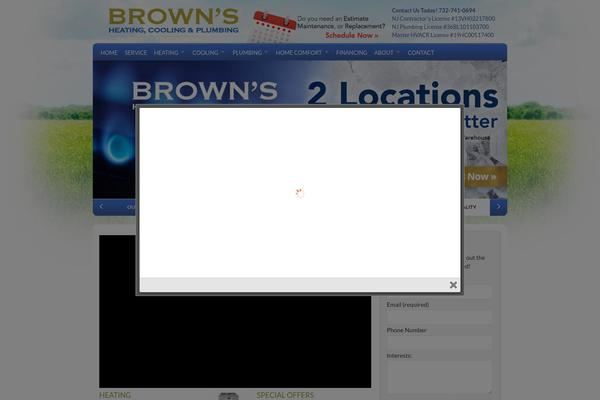Expand the COOLING dropdown menu
Viewport: 600px width, 400px height.
coord(208,52)
